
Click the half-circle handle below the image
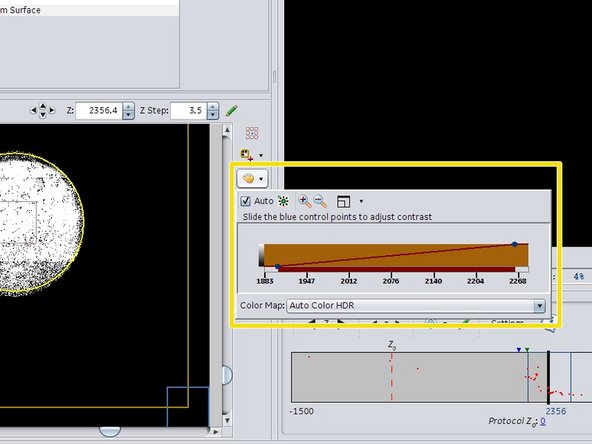(x=109, y=432)
